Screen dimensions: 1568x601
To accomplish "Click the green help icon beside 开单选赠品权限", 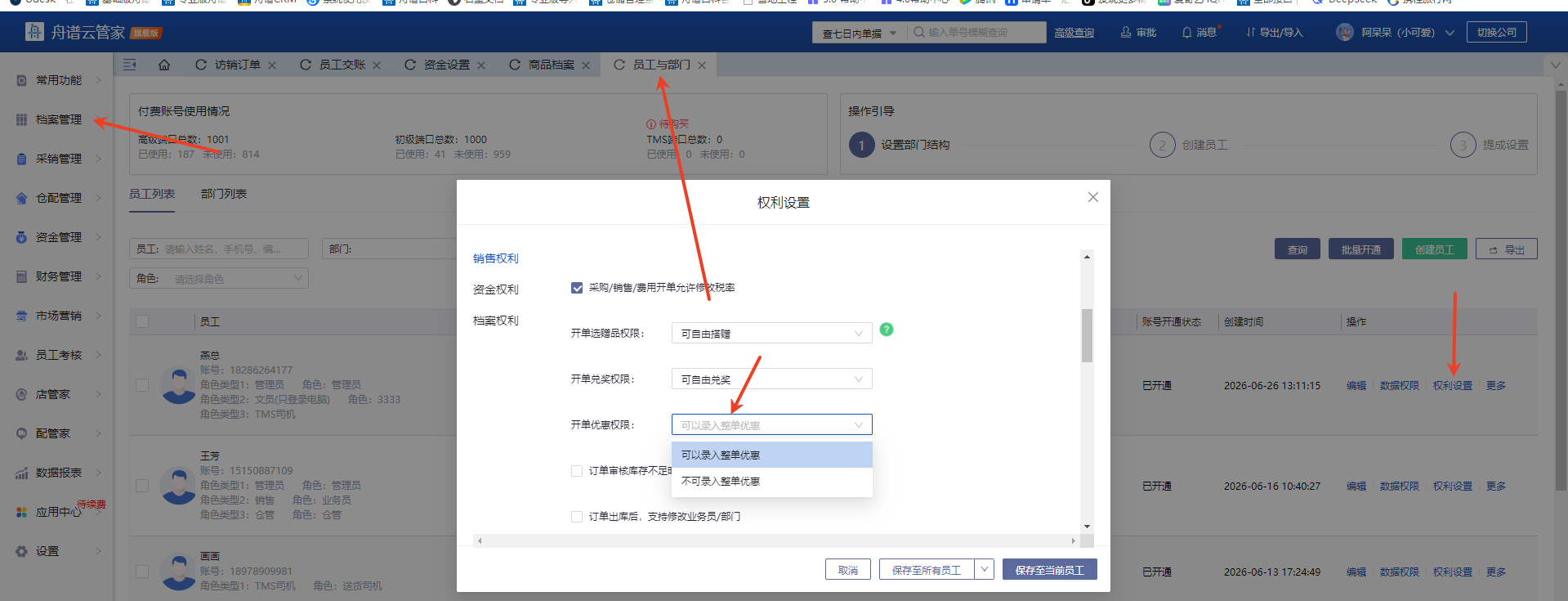I will click(887, 330).
